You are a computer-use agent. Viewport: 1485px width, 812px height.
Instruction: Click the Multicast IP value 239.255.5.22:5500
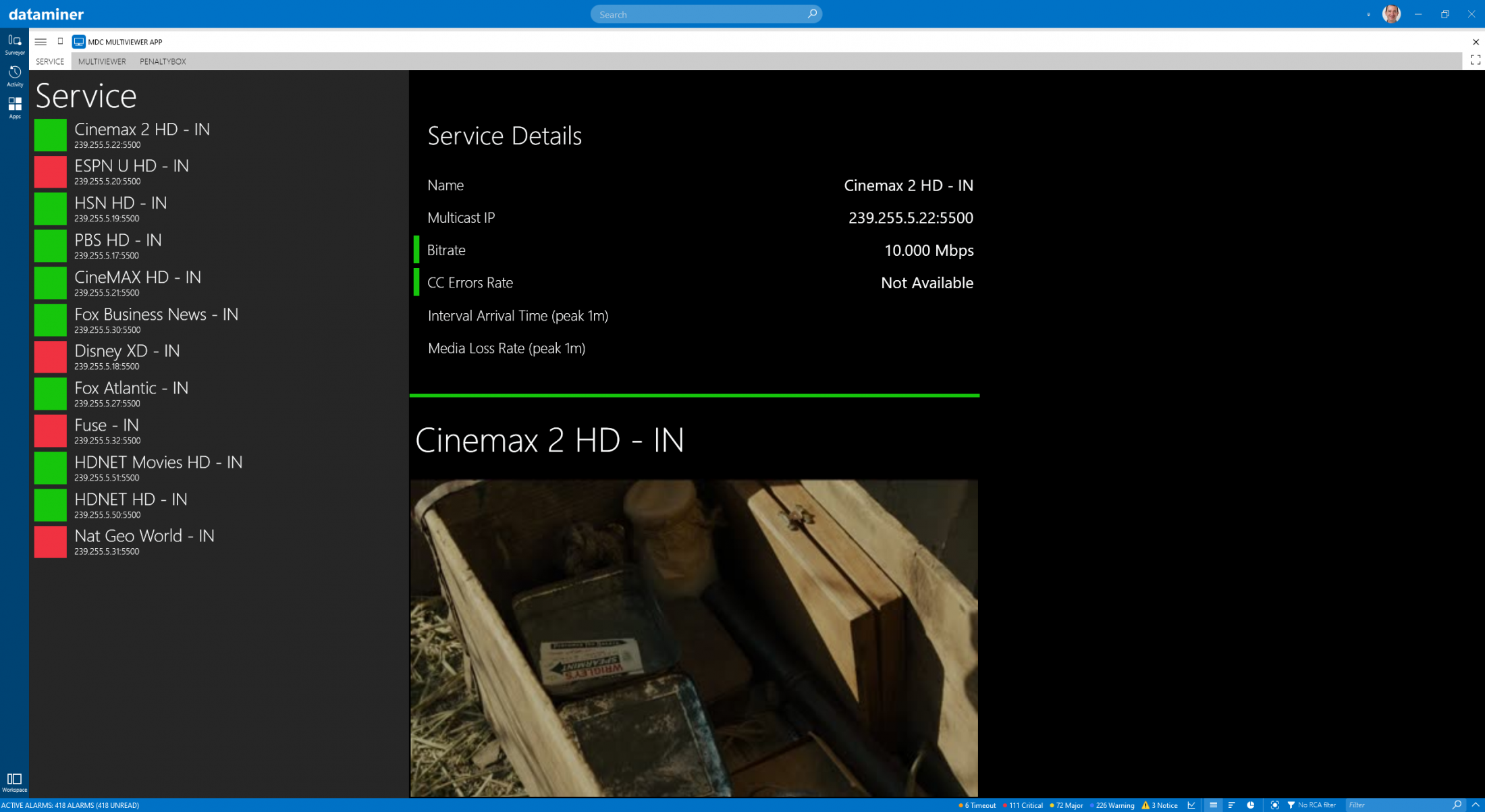911,217
